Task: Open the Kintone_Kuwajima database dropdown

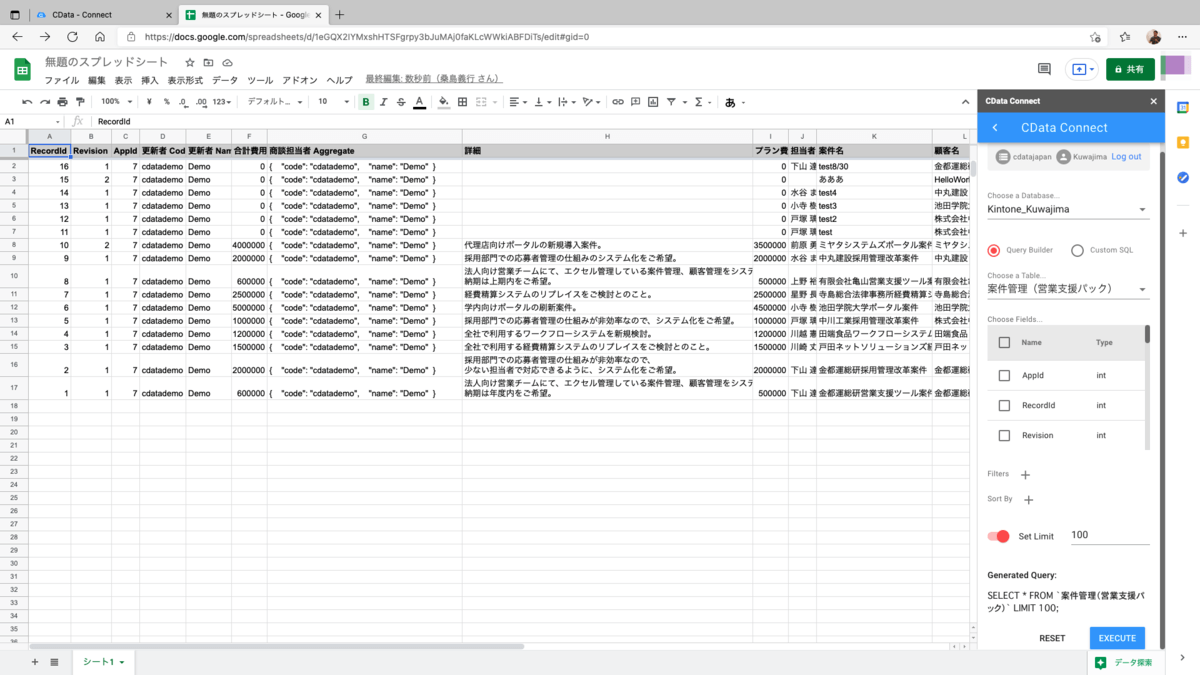Action: 1067,210
